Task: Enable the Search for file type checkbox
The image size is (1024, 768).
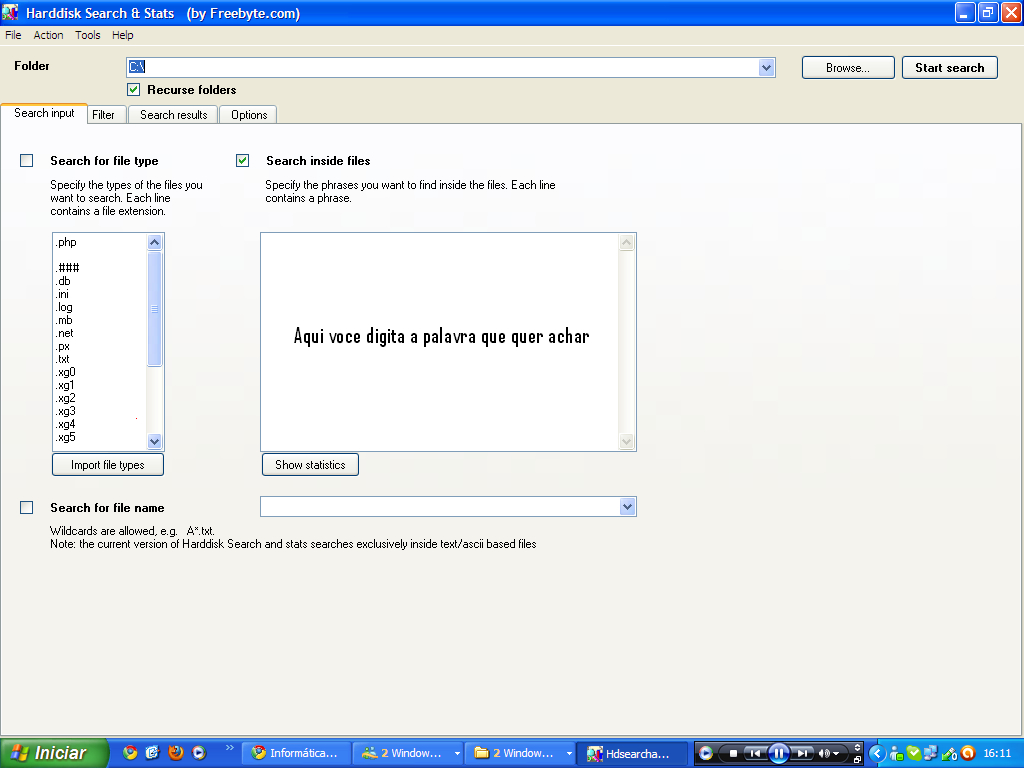Action: click(x=26, y=161)
